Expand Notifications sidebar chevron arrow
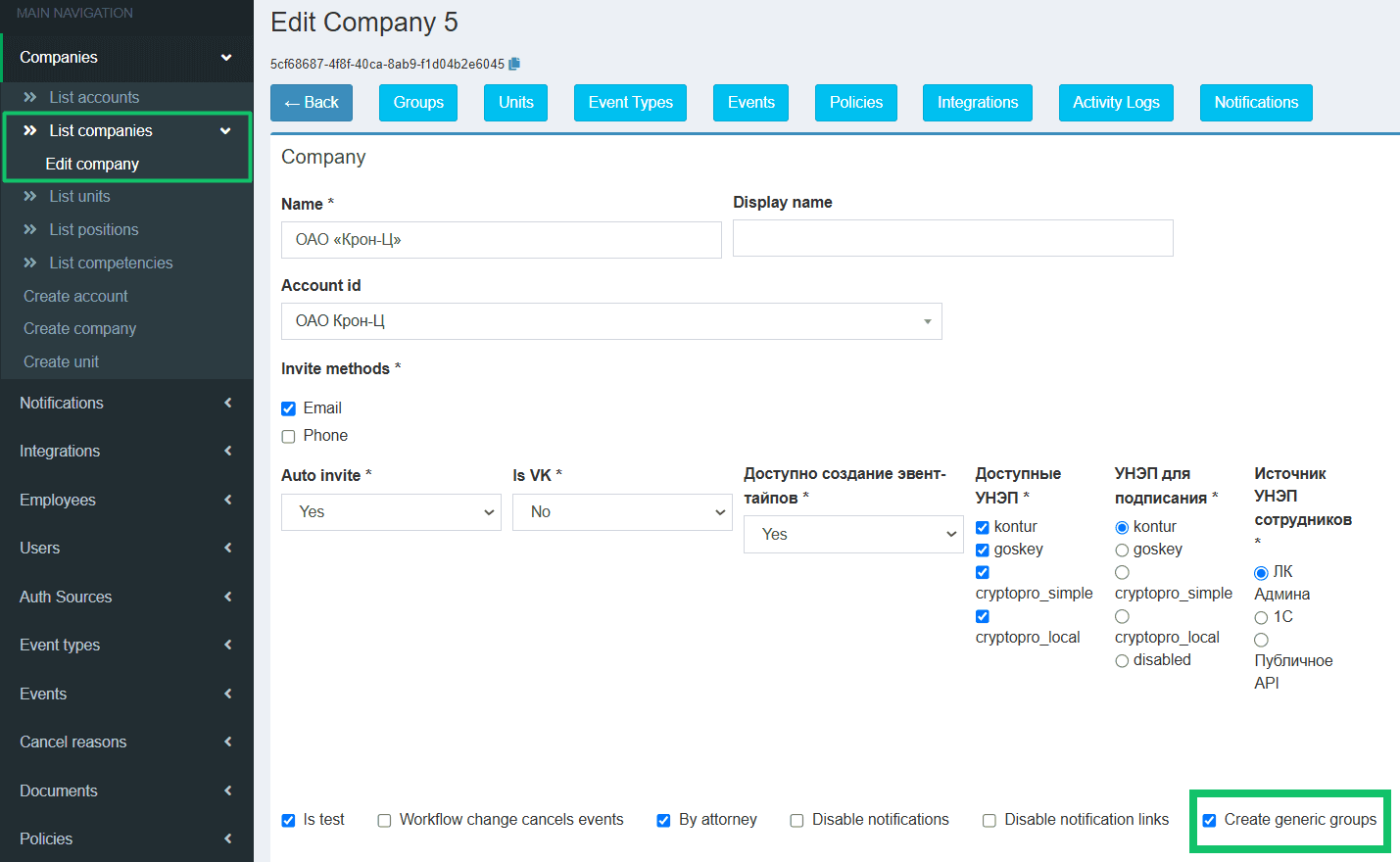This screenshot has width=1400, height=862. (x=227, y=403)
